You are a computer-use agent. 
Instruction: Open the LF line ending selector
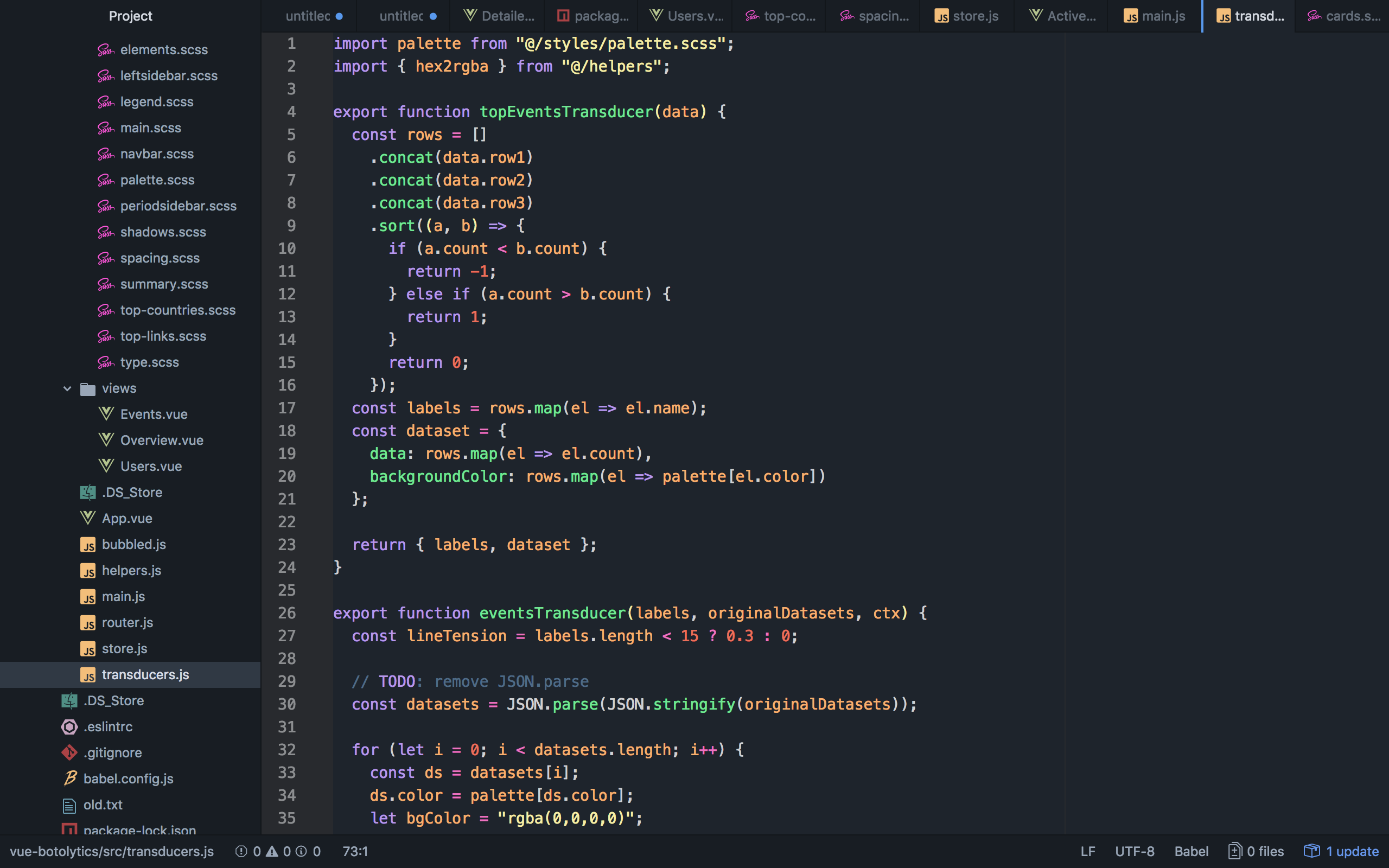[x=1088, y=851]
